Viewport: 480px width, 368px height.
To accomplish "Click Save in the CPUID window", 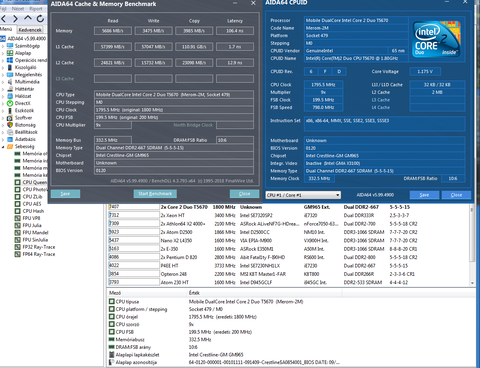I will click(x=424, y=195).
